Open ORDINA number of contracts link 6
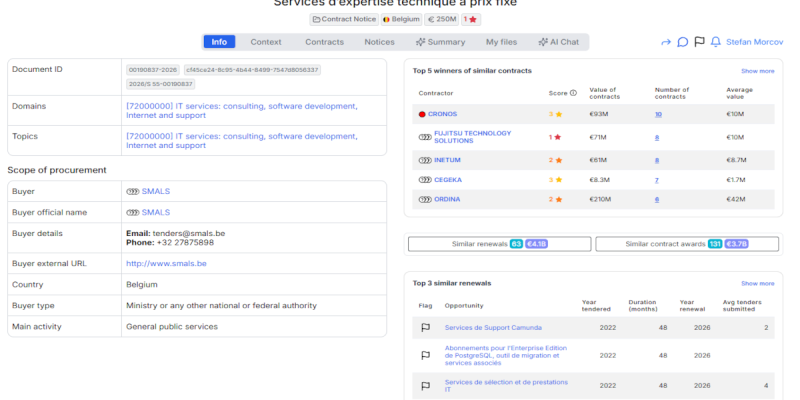The image size is (800, 400). tap(657, 199)
